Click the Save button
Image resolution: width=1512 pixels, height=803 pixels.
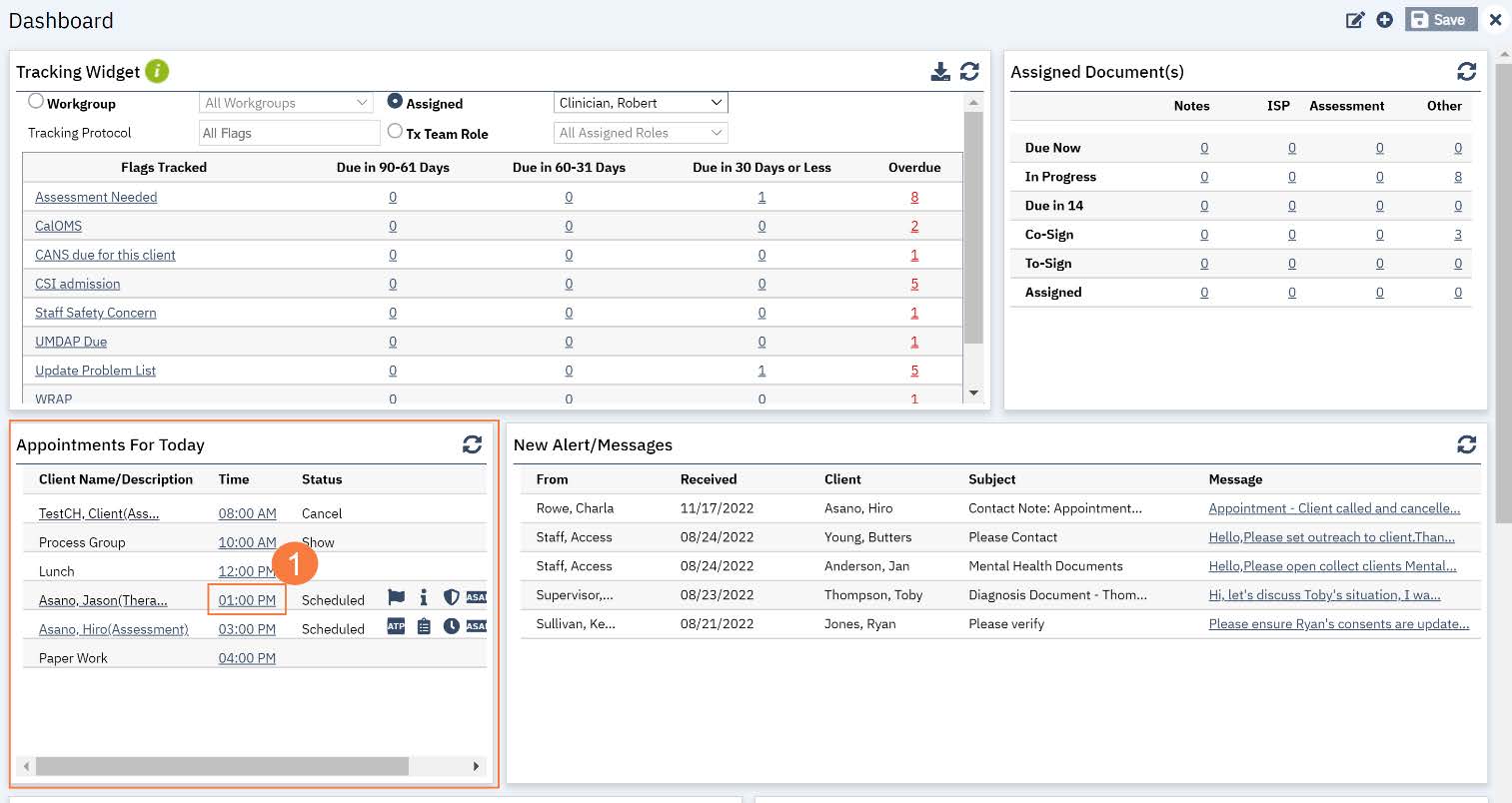click(1440, 20)
